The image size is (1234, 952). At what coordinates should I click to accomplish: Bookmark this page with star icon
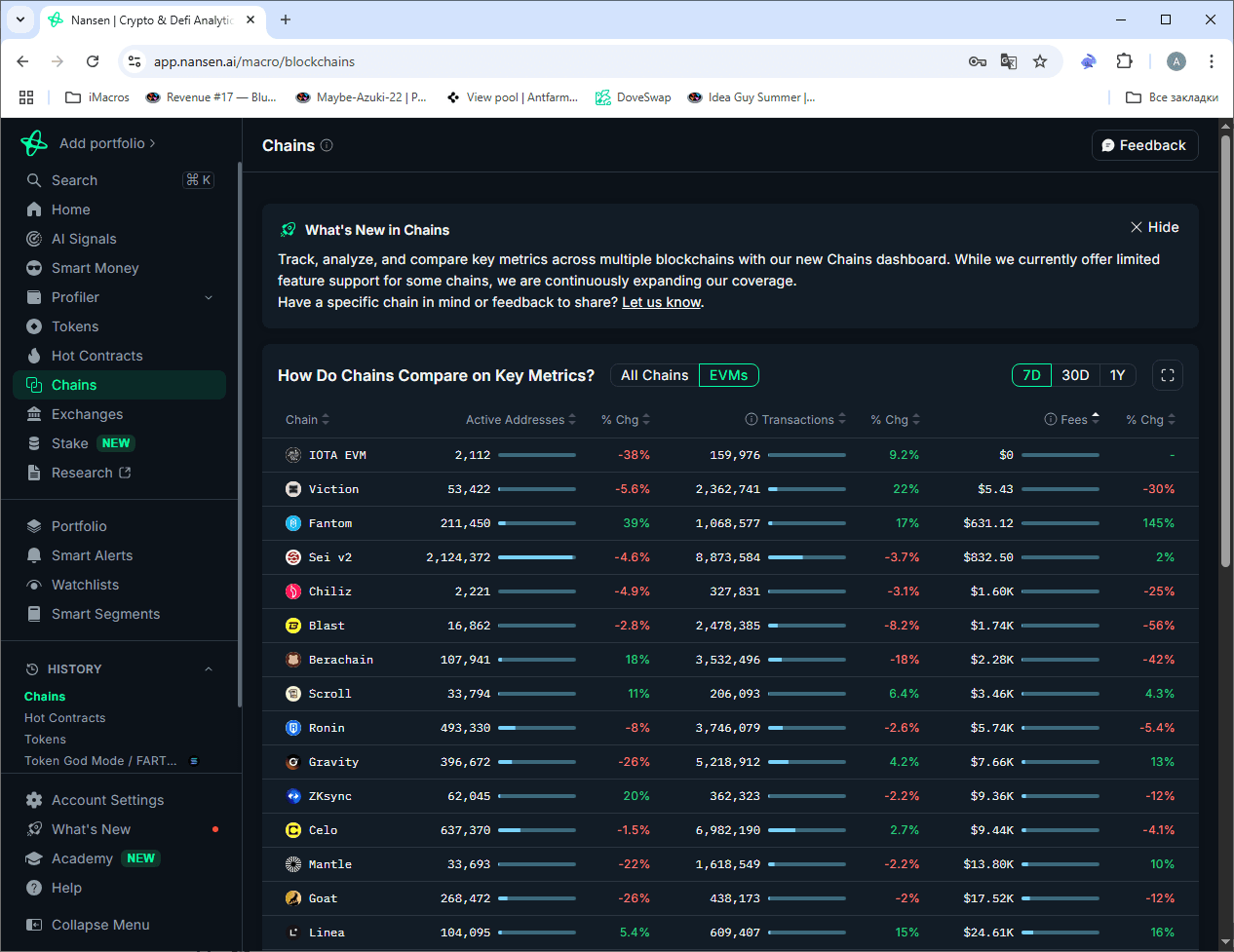pos(1040,61)
